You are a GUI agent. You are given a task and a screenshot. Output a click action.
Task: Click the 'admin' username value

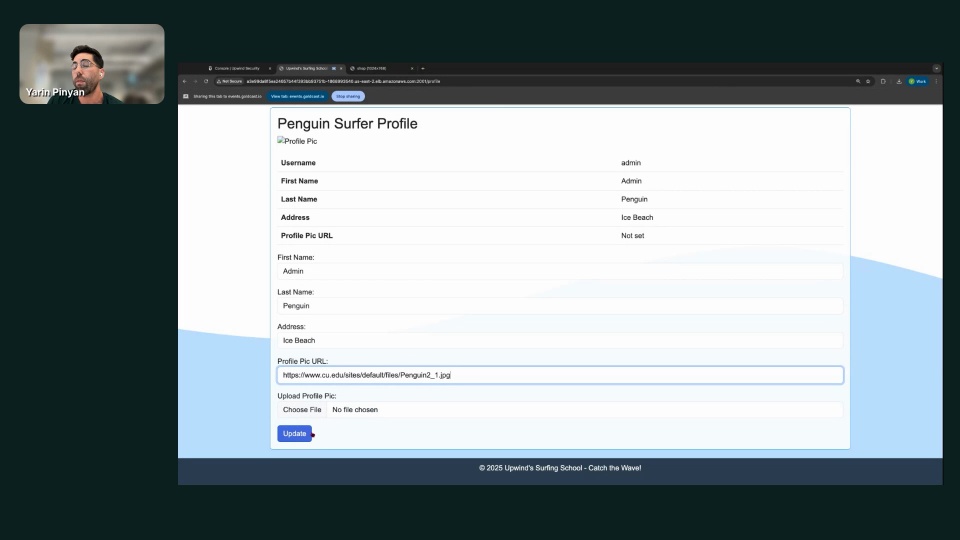click(x=631, y=163)
